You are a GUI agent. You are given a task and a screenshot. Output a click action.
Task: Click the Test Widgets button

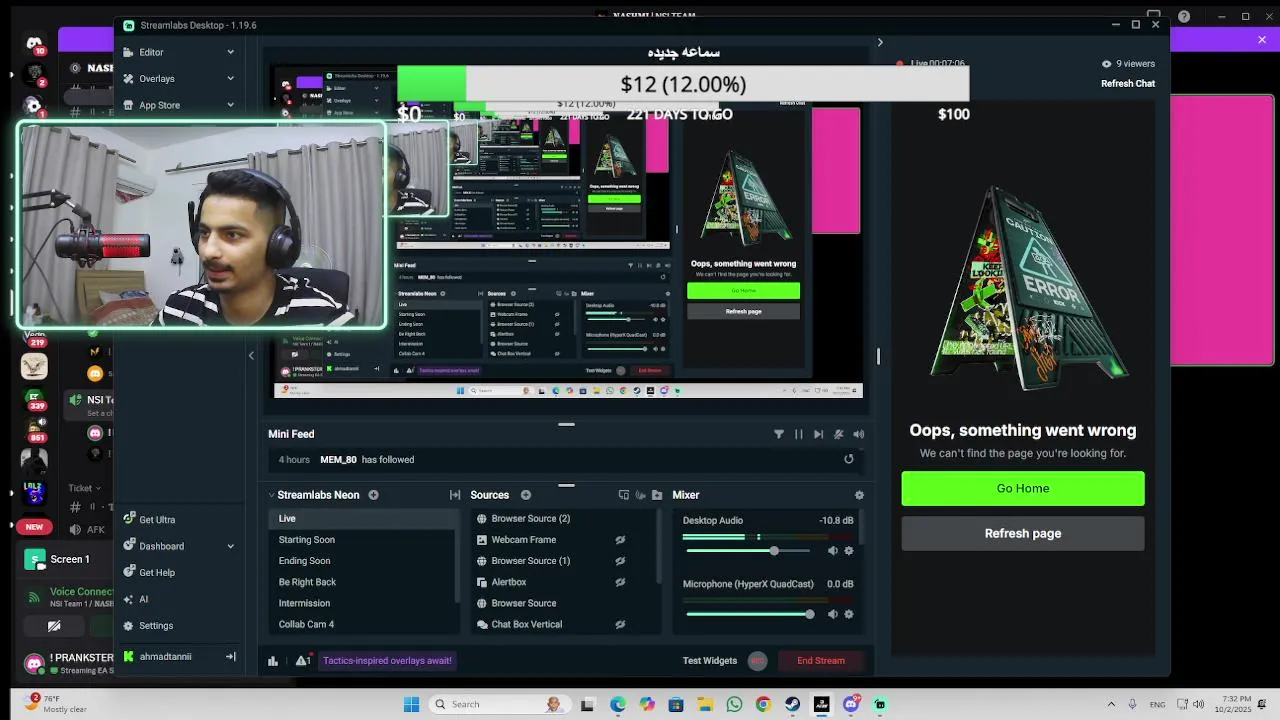pyautogui.click(x=709, y=660)
